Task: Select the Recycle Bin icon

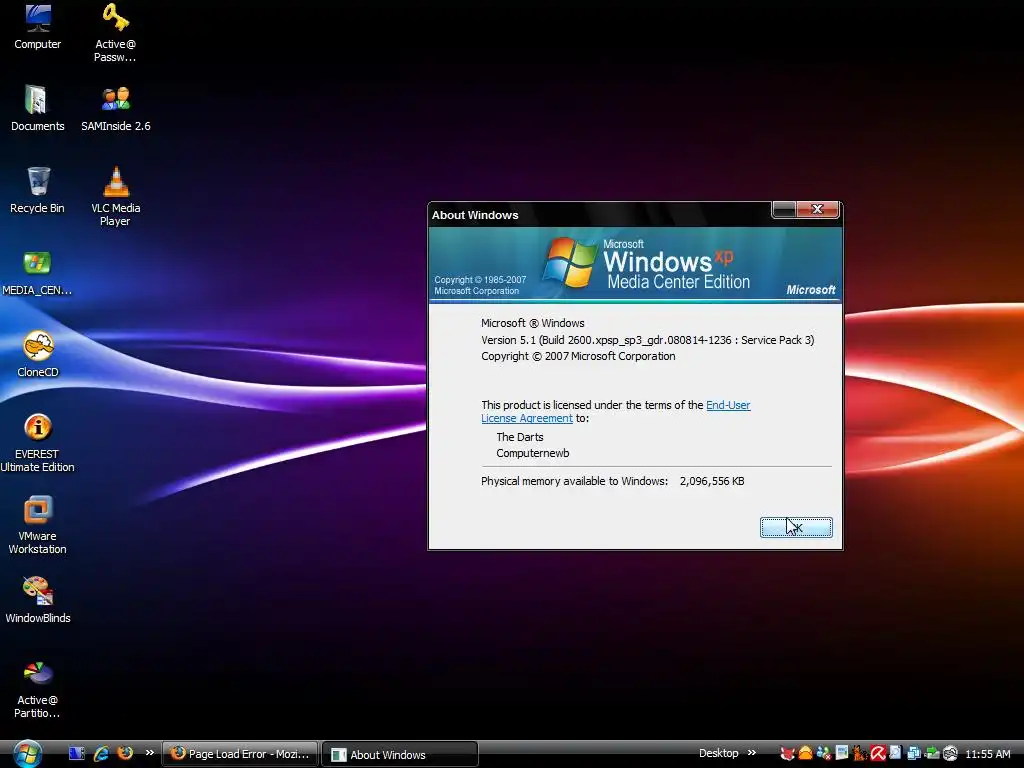Action: pyautogui.click(x=37, y=190)
